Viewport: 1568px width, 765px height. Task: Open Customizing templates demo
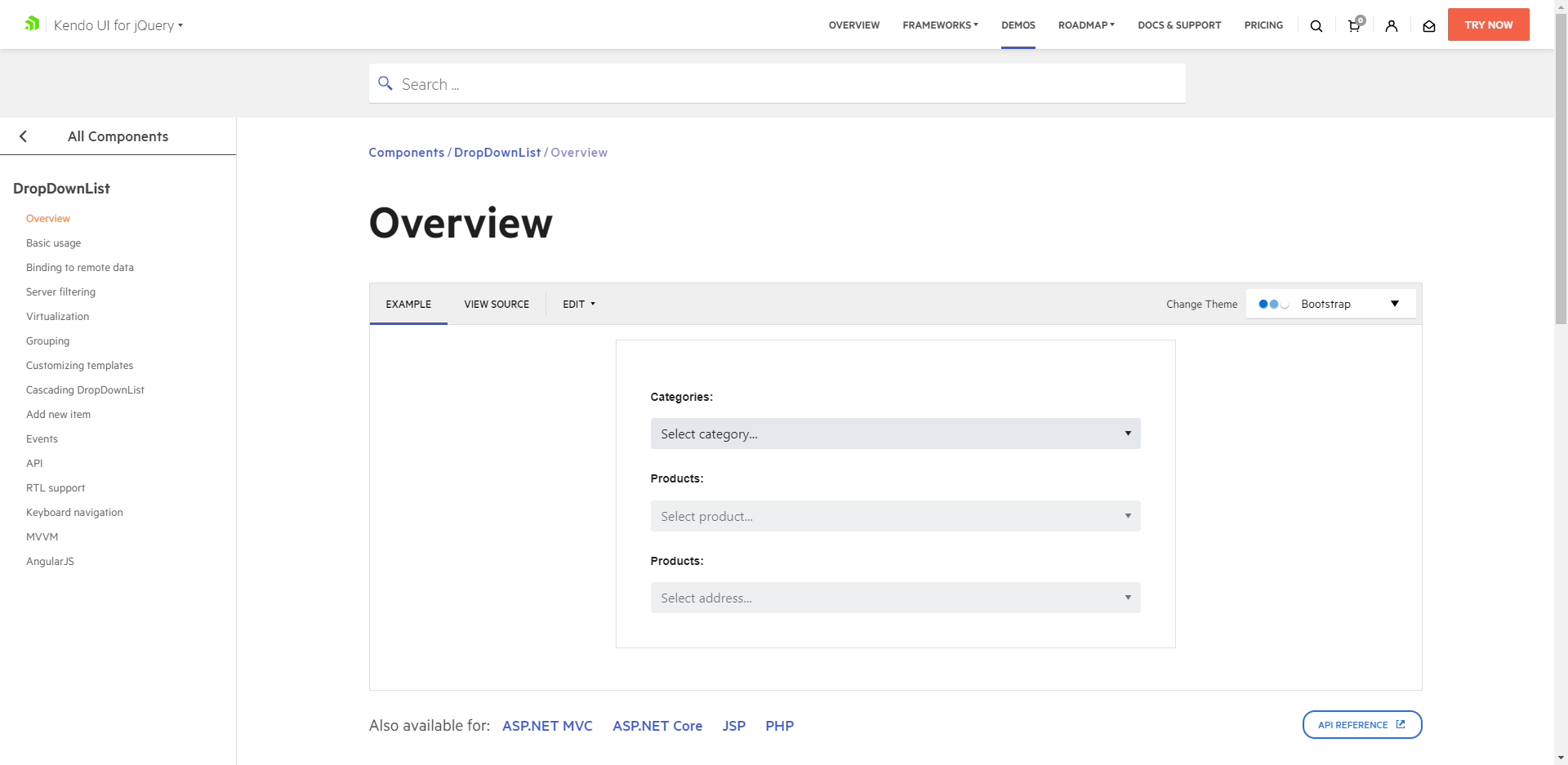(x=79, y=365)
